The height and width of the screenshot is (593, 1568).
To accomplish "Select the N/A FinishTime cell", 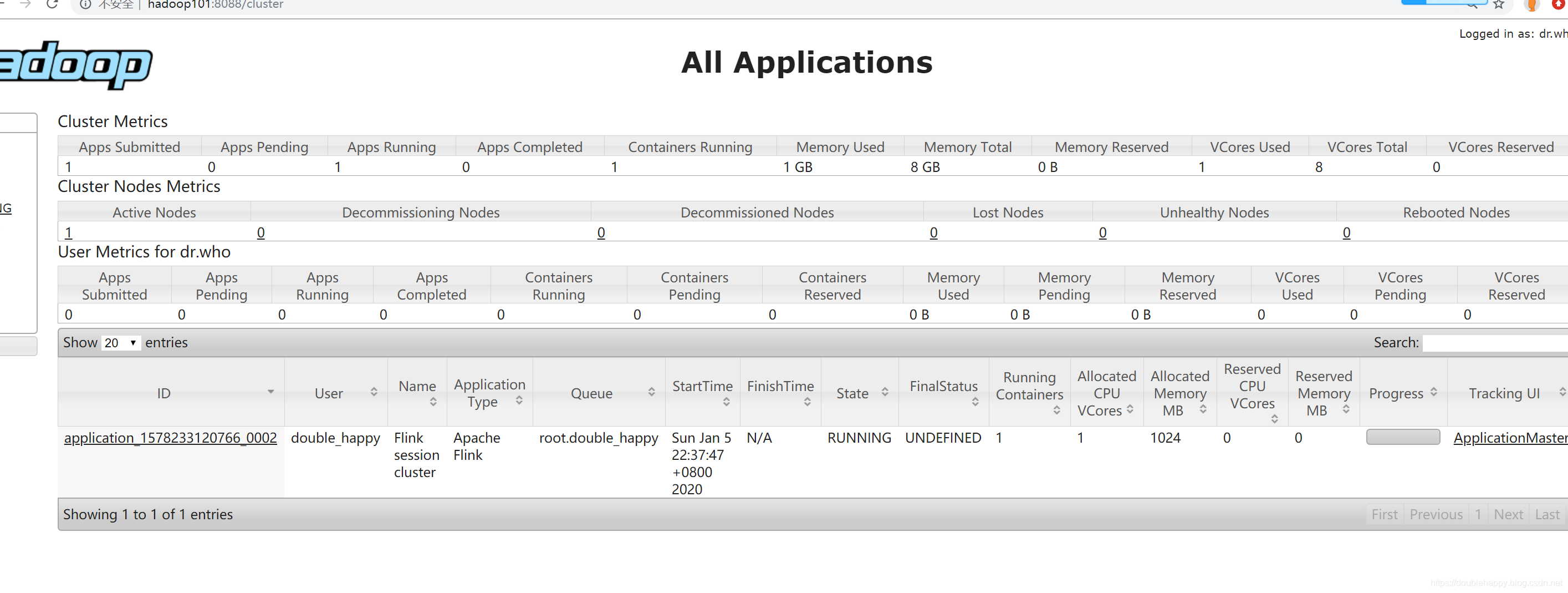I will (x=759, y=438).
